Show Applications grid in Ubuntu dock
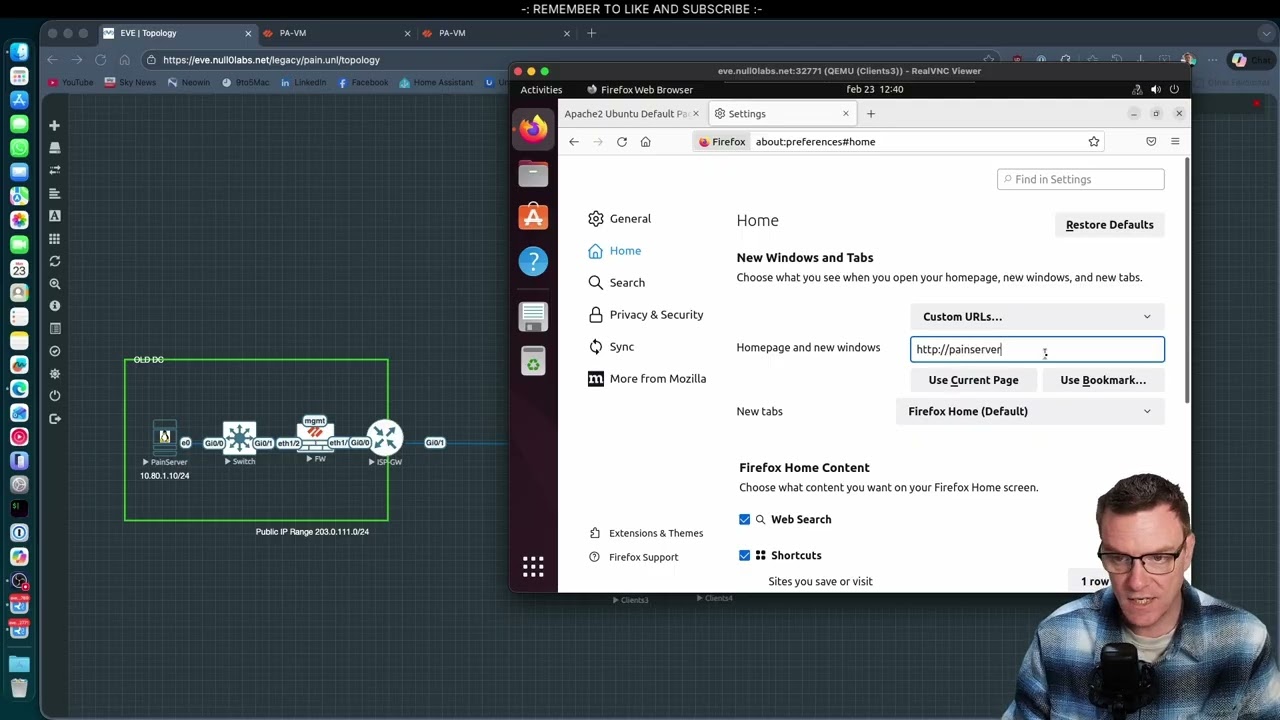Screen dimensions: 1280x720 tap(533, 567)
